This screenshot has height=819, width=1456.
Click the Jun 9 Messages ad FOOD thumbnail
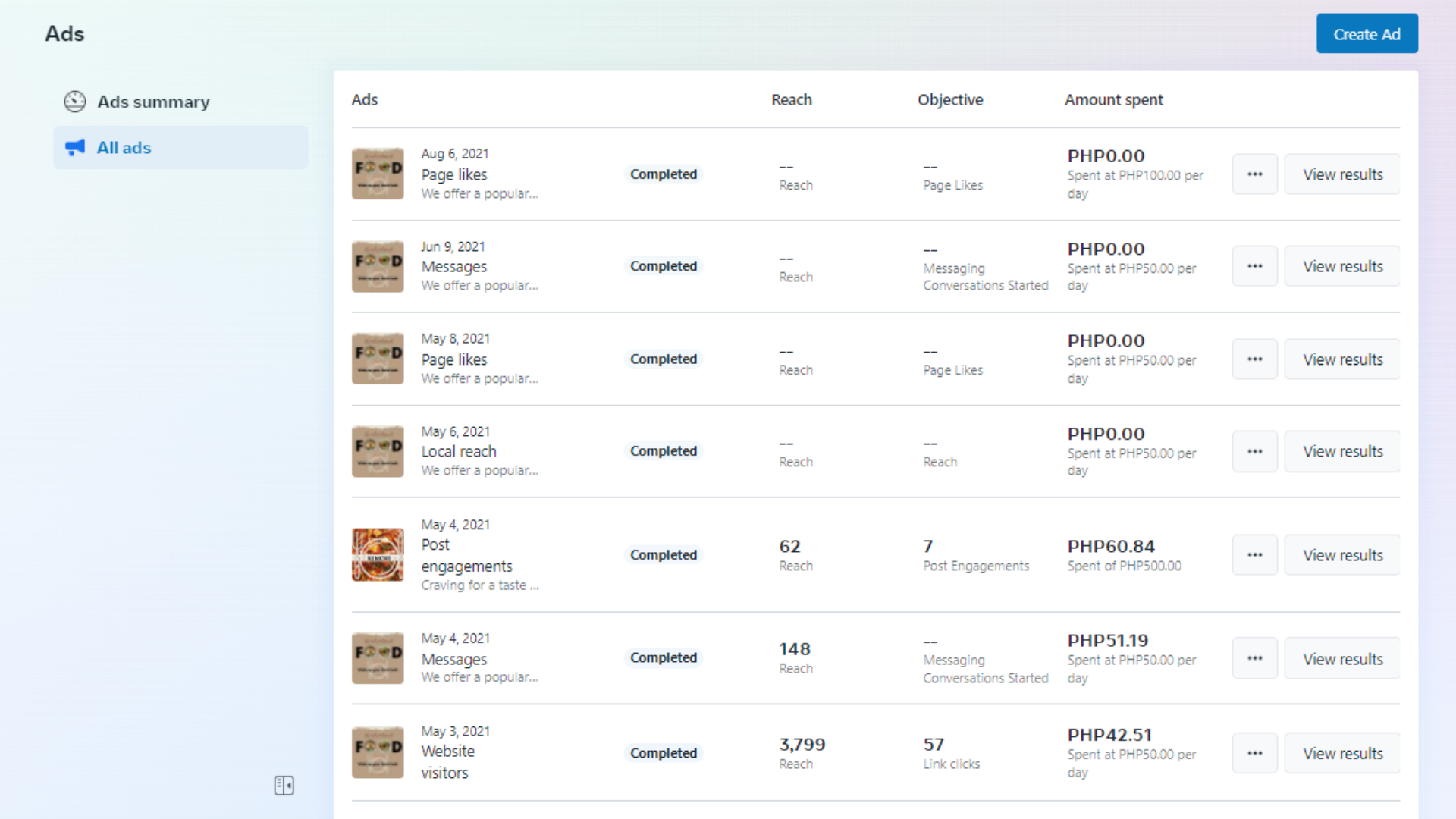(378, 266)
